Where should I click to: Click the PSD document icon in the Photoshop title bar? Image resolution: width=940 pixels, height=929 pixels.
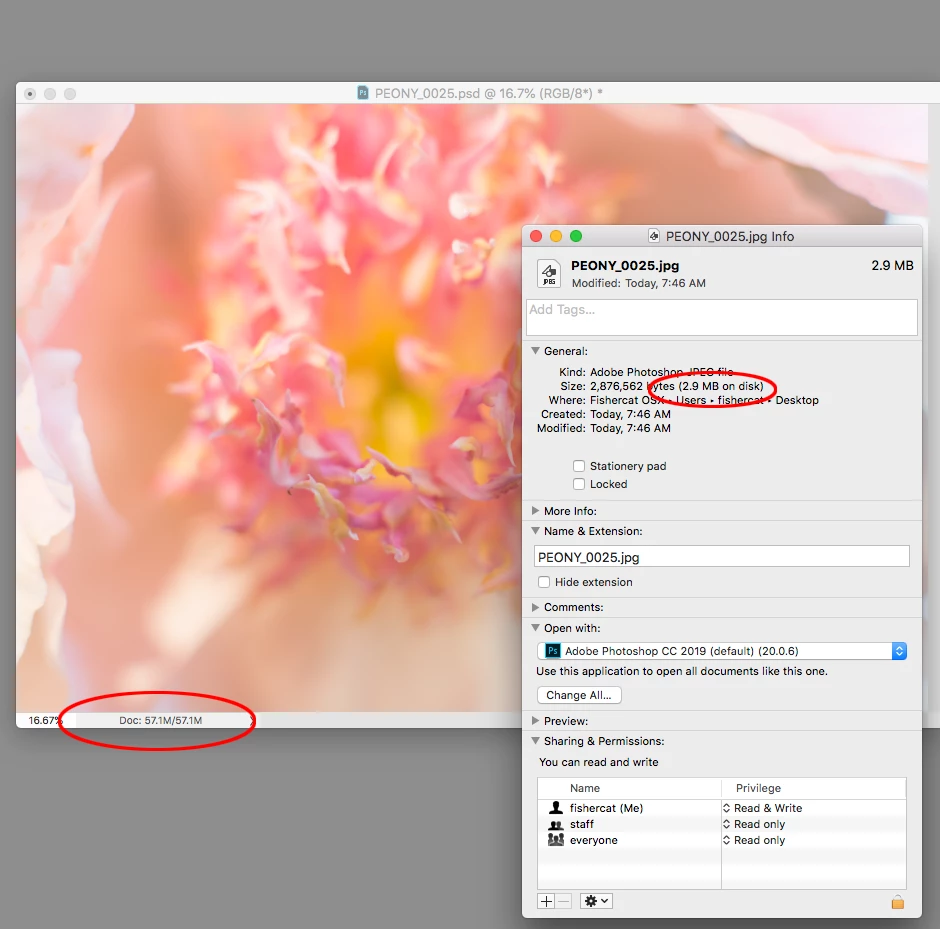tap(363, 93)
